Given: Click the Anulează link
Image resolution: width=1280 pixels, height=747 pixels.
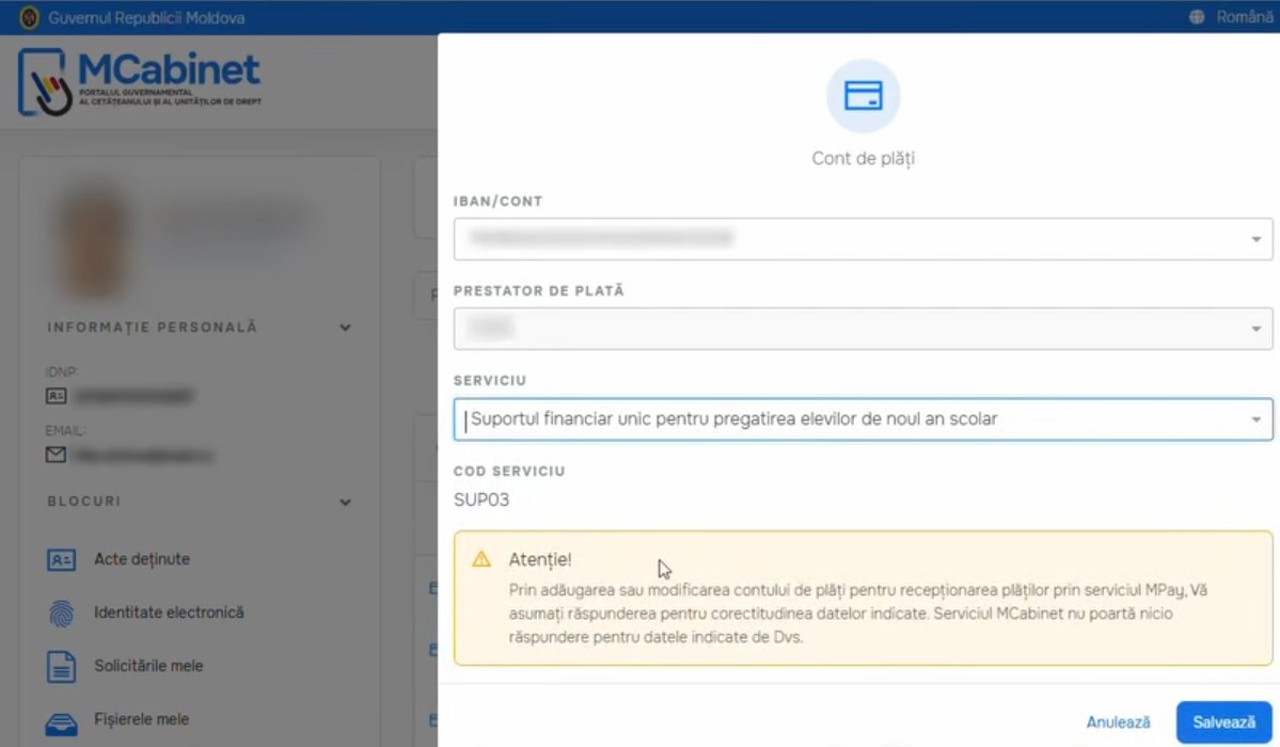Looking at the screenshot, I should click(1118, 722).
